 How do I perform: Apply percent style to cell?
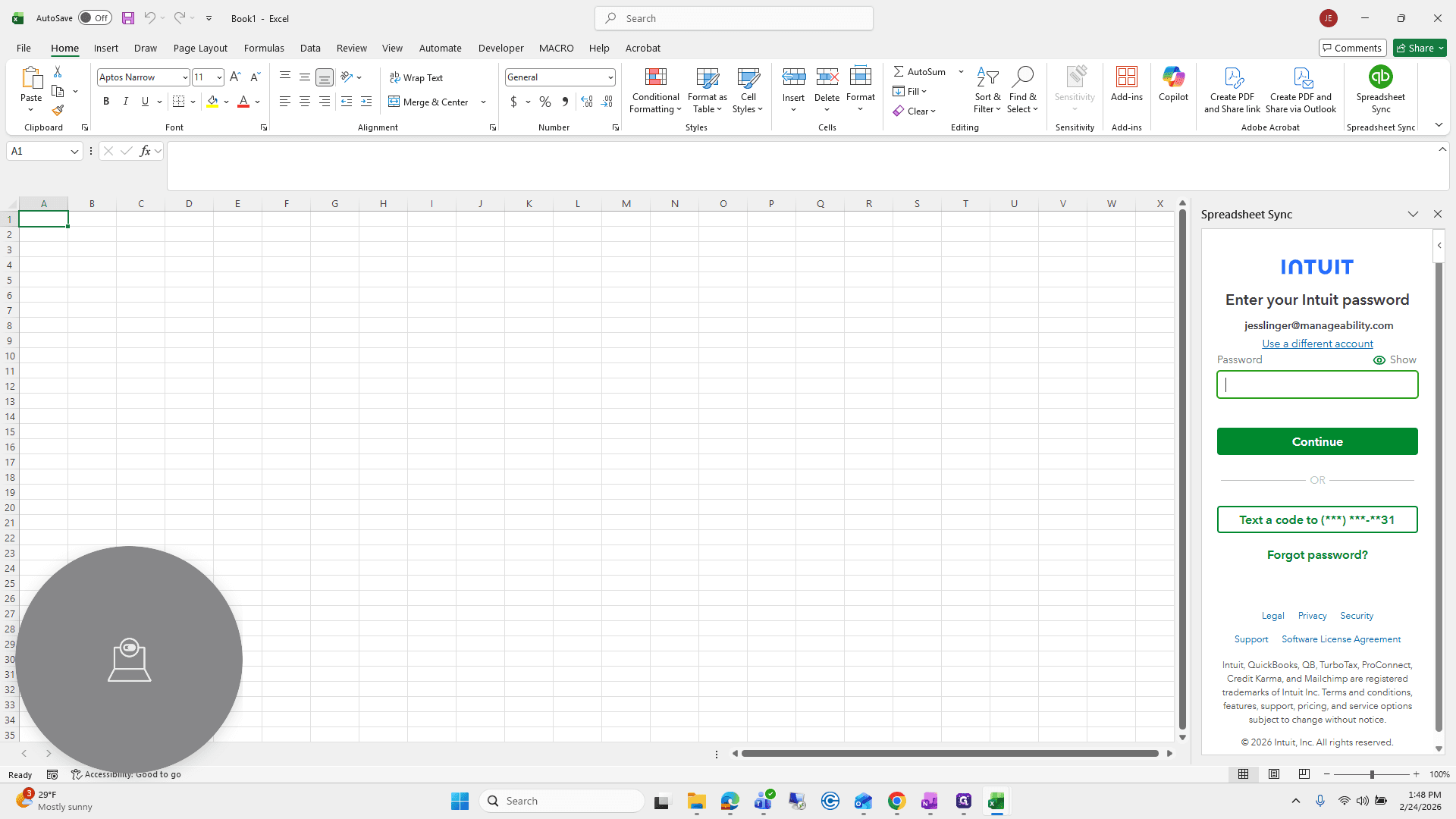[x=545, y=102]
